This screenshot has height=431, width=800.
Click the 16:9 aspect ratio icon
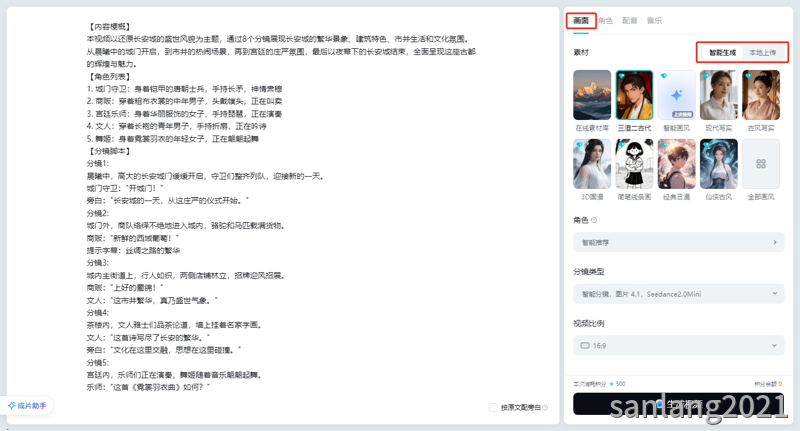pos(585,346)
